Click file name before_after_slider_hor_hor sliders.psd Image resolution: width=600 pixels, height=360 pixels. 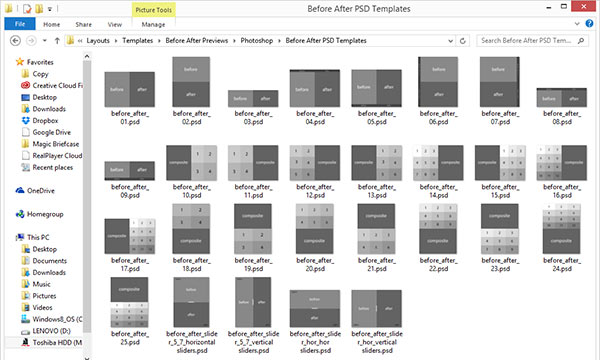(315, 342)
